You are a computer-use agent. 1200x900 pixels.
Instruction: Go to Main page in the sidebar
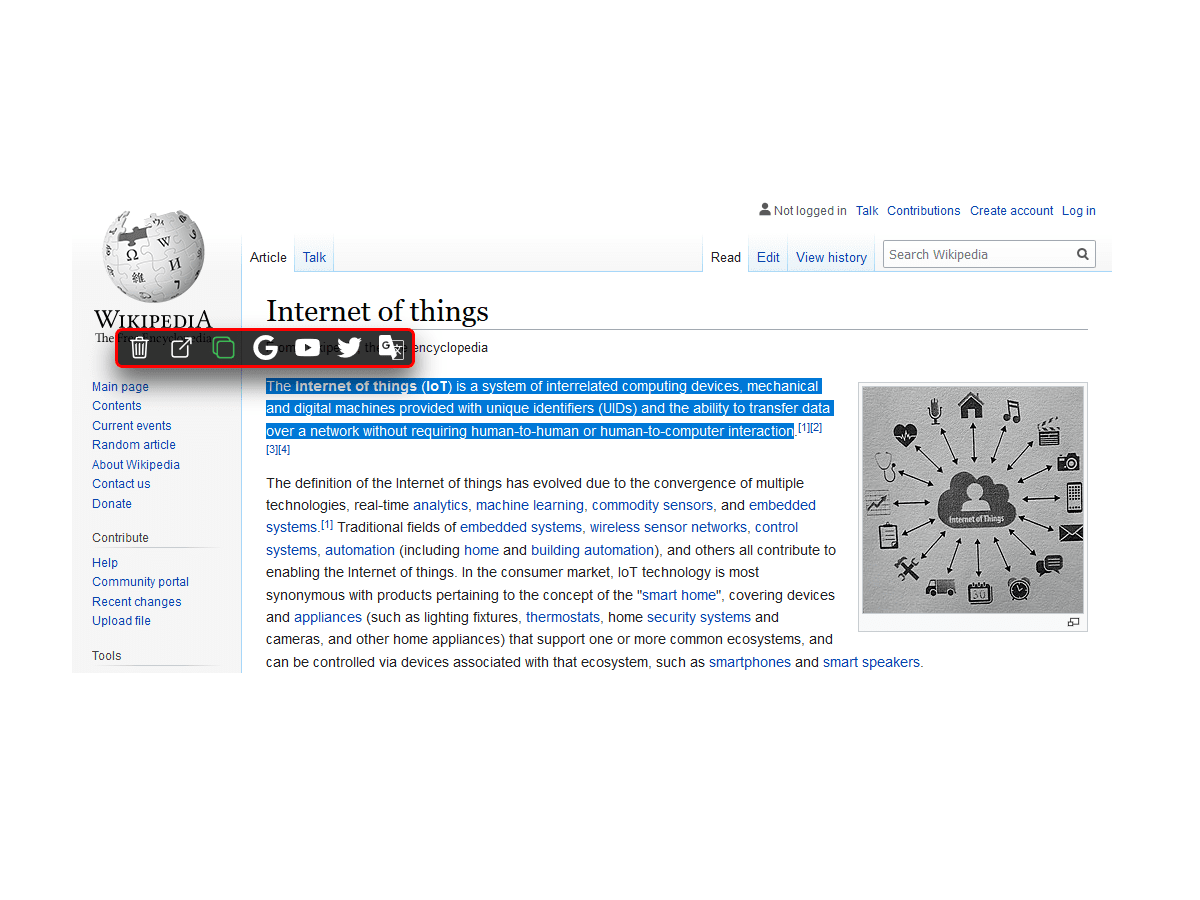120,387
